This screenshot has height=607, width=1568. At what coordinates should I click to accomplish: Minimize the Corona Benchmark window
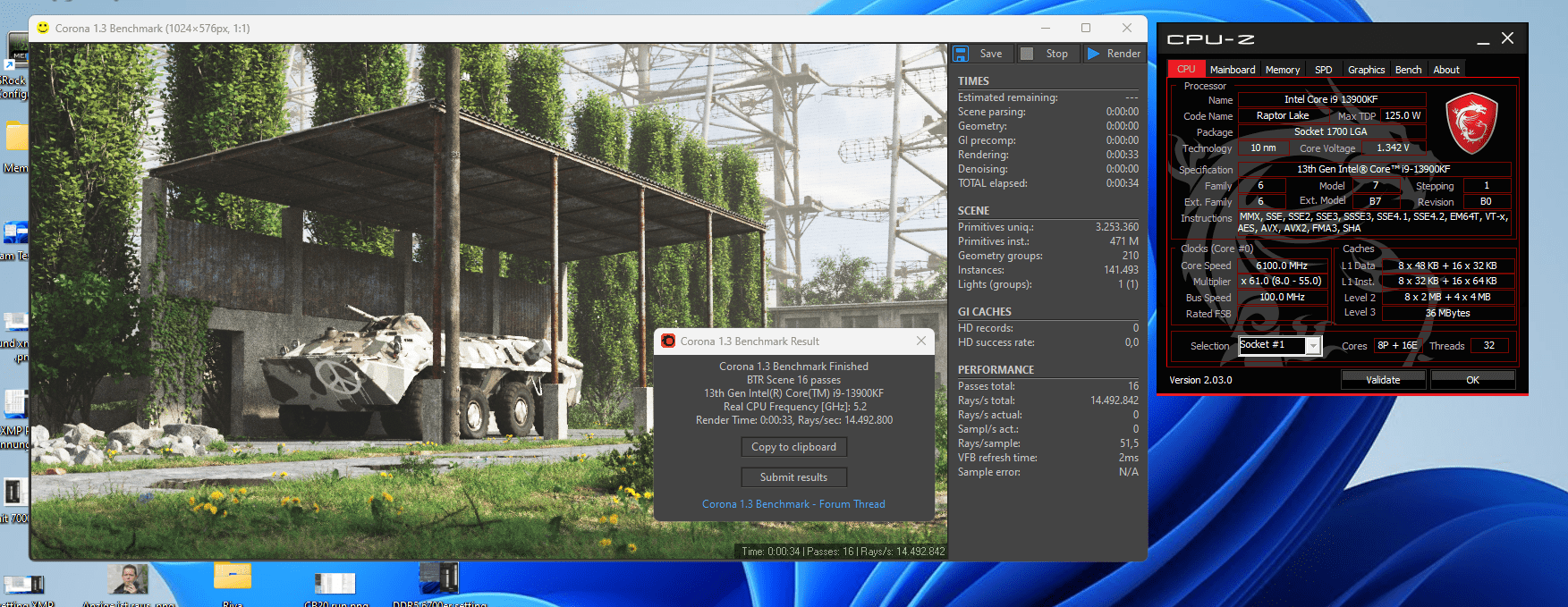click(1045, 28)
